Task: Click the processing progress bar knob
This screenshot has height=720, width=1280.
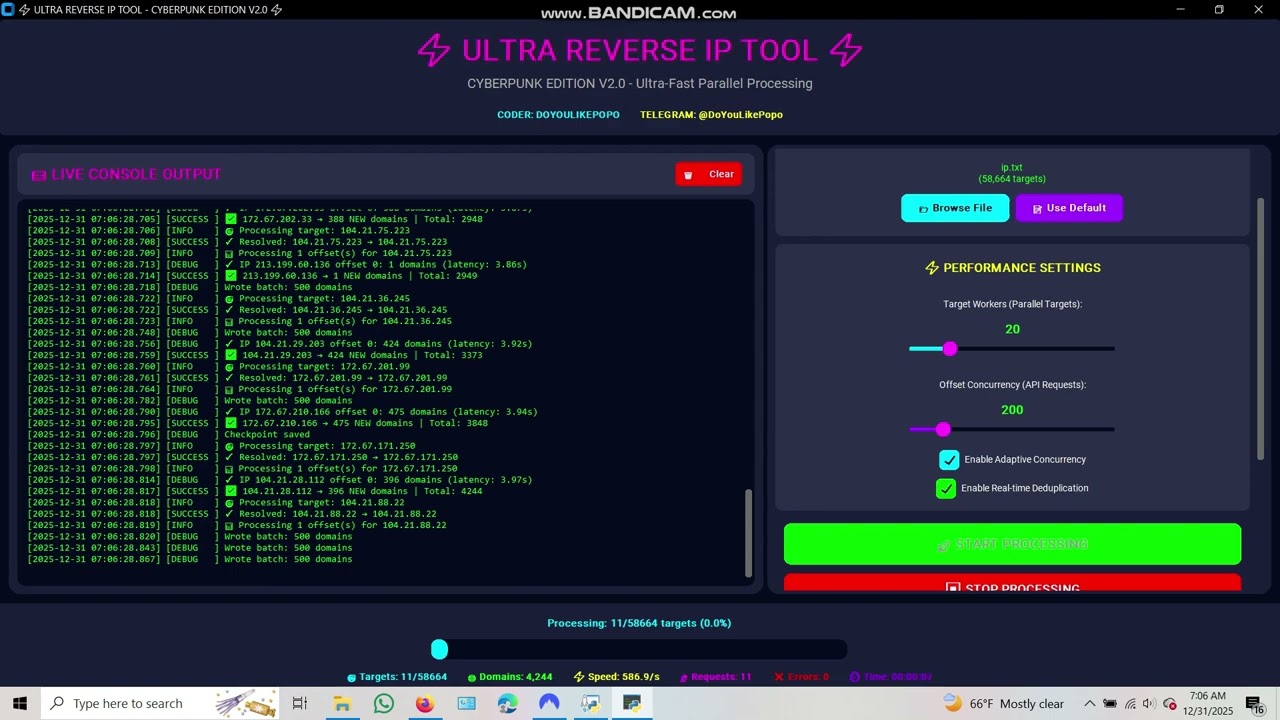Action: (440, 650)
